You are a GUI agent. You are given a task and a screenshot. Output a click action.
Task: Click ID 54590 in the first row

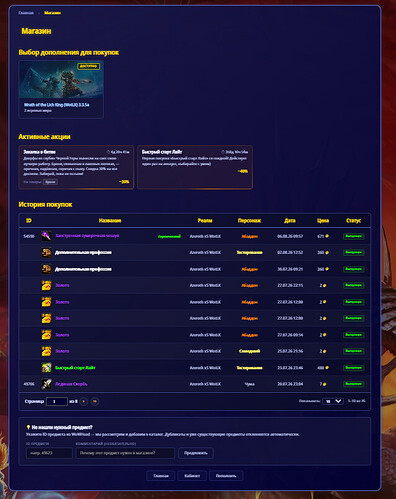[29, 236]
